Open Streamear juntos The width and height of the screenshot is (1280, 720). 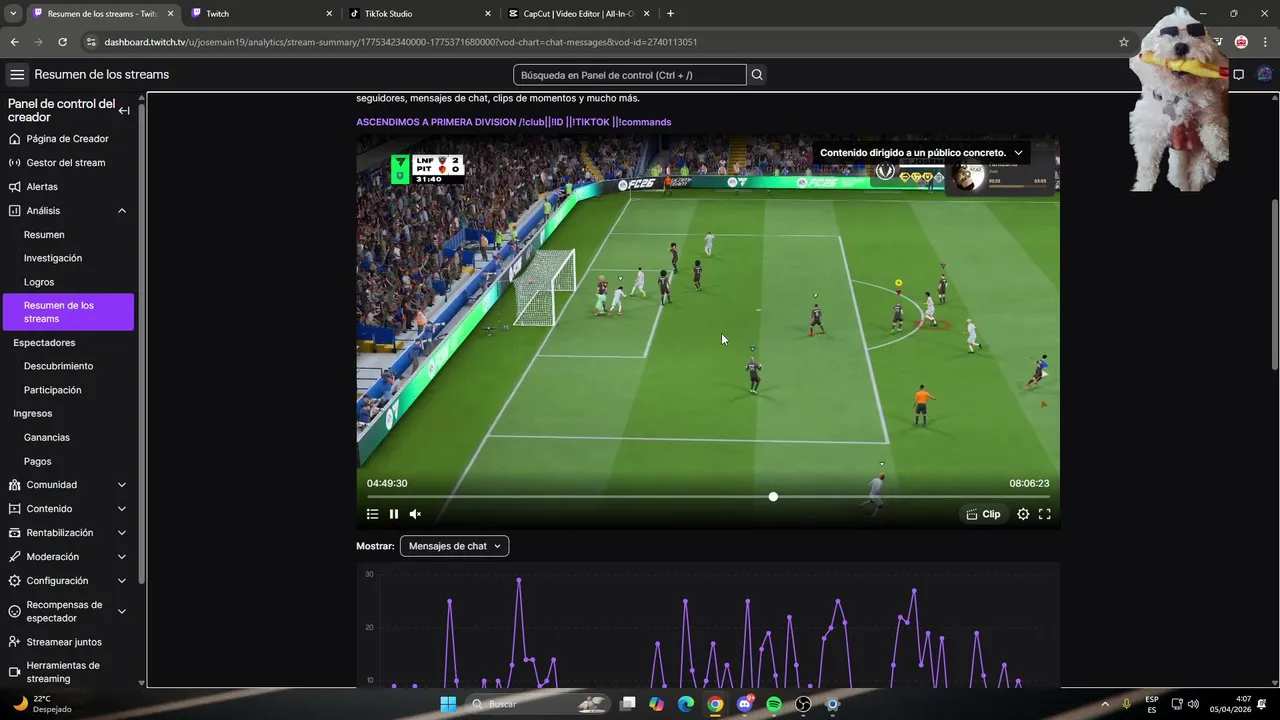(64, 642)
